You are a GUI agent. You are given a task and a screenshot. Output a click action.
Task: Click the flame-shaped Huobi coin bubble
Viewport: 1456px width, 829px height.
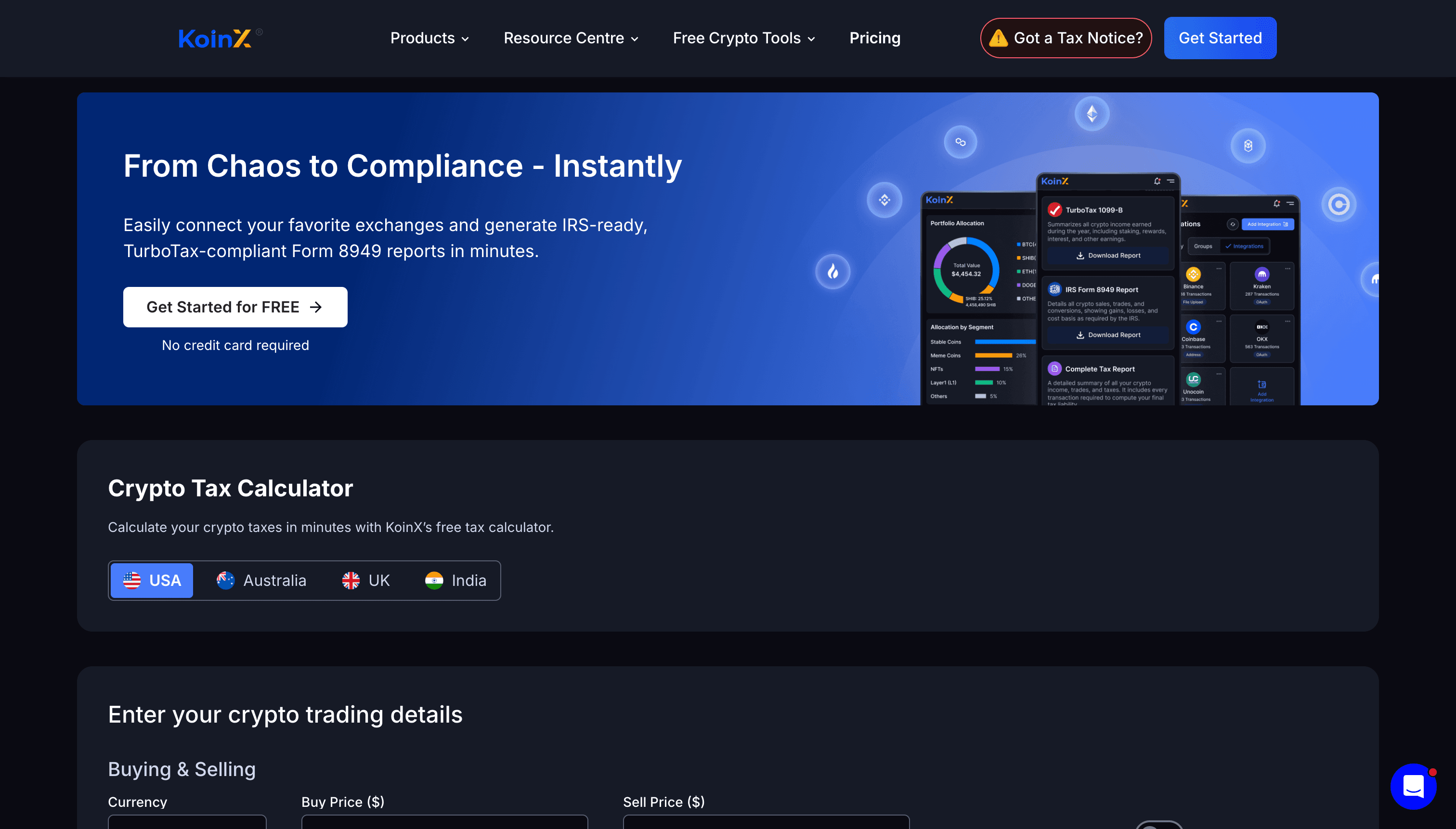[832, 272]
